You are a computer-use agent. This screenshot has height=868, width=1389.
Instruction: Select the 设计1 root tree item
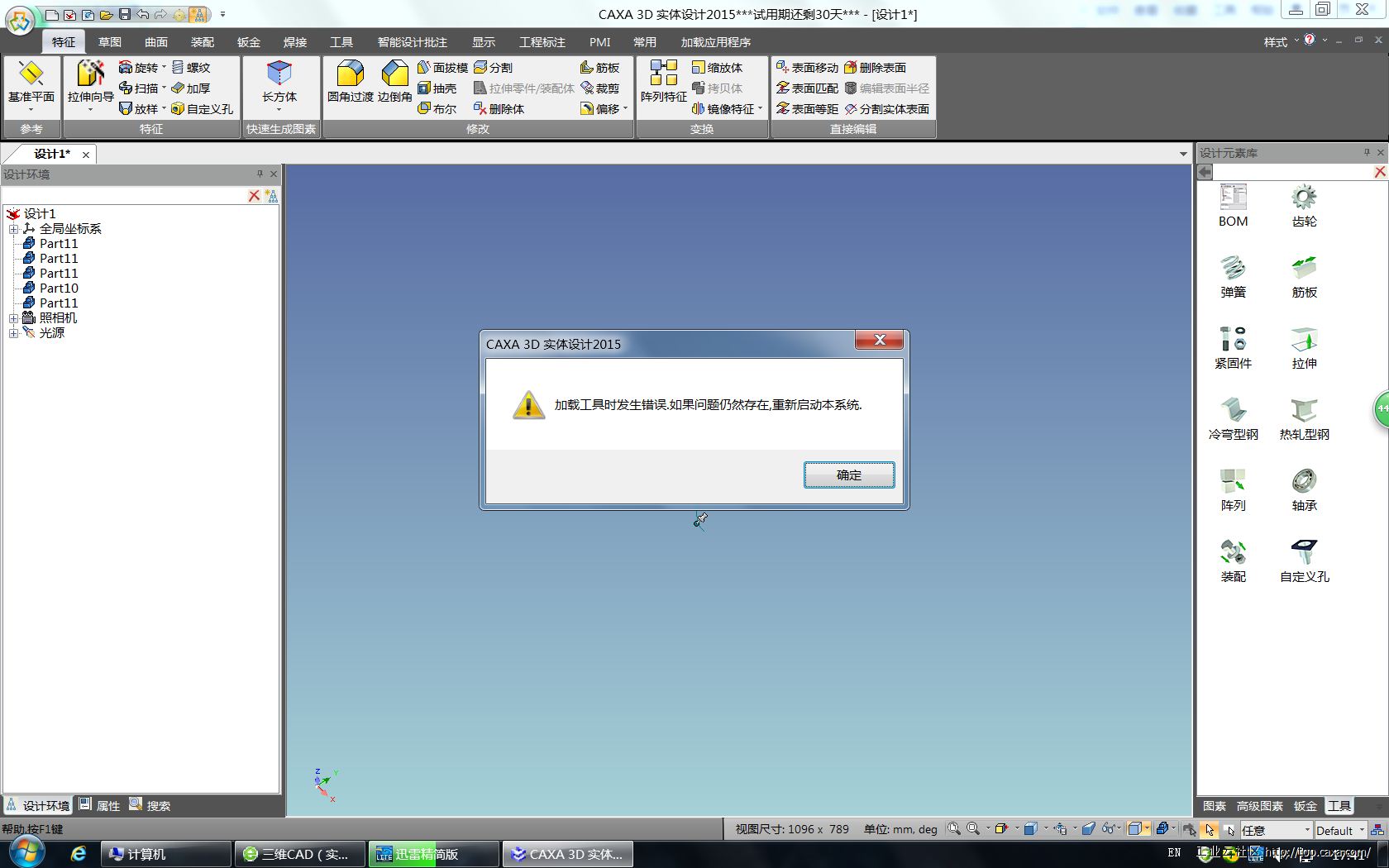40,214
